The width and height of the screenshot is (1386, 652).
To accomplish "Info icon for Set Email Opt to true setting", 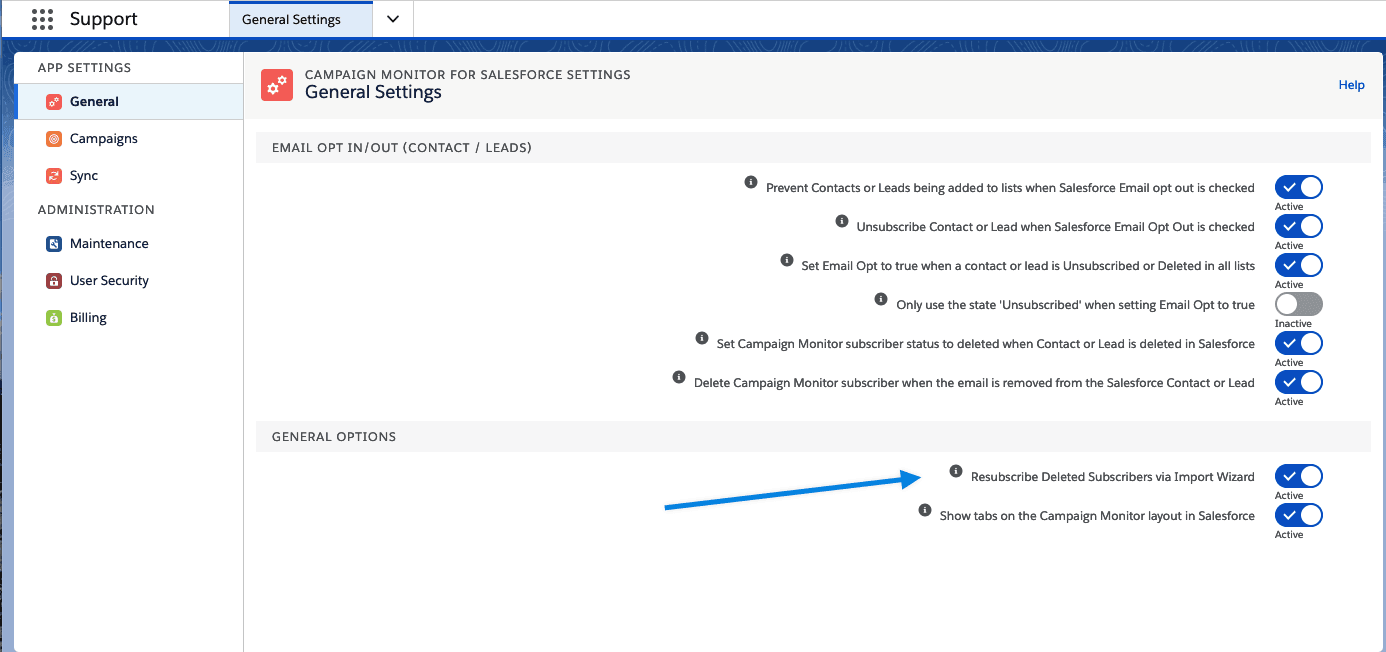I will click(786, 260).
